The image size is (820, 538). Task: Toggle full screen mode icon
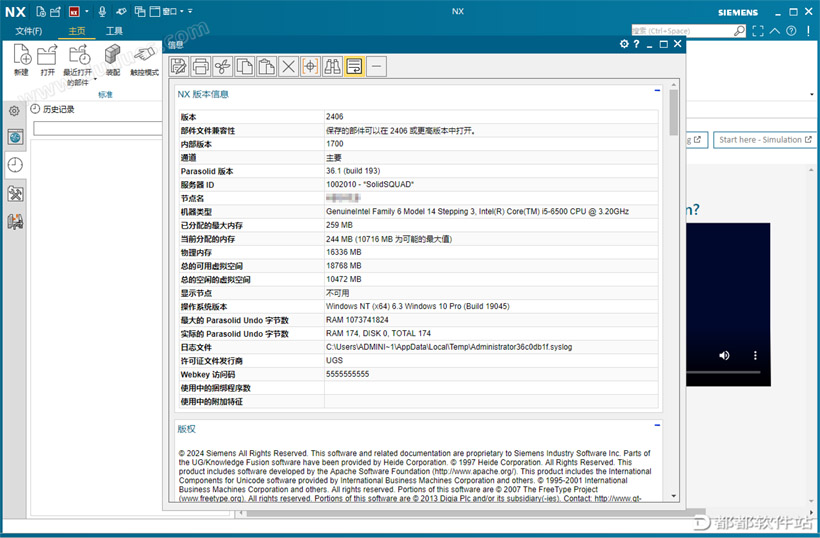[x=758, y=31]
